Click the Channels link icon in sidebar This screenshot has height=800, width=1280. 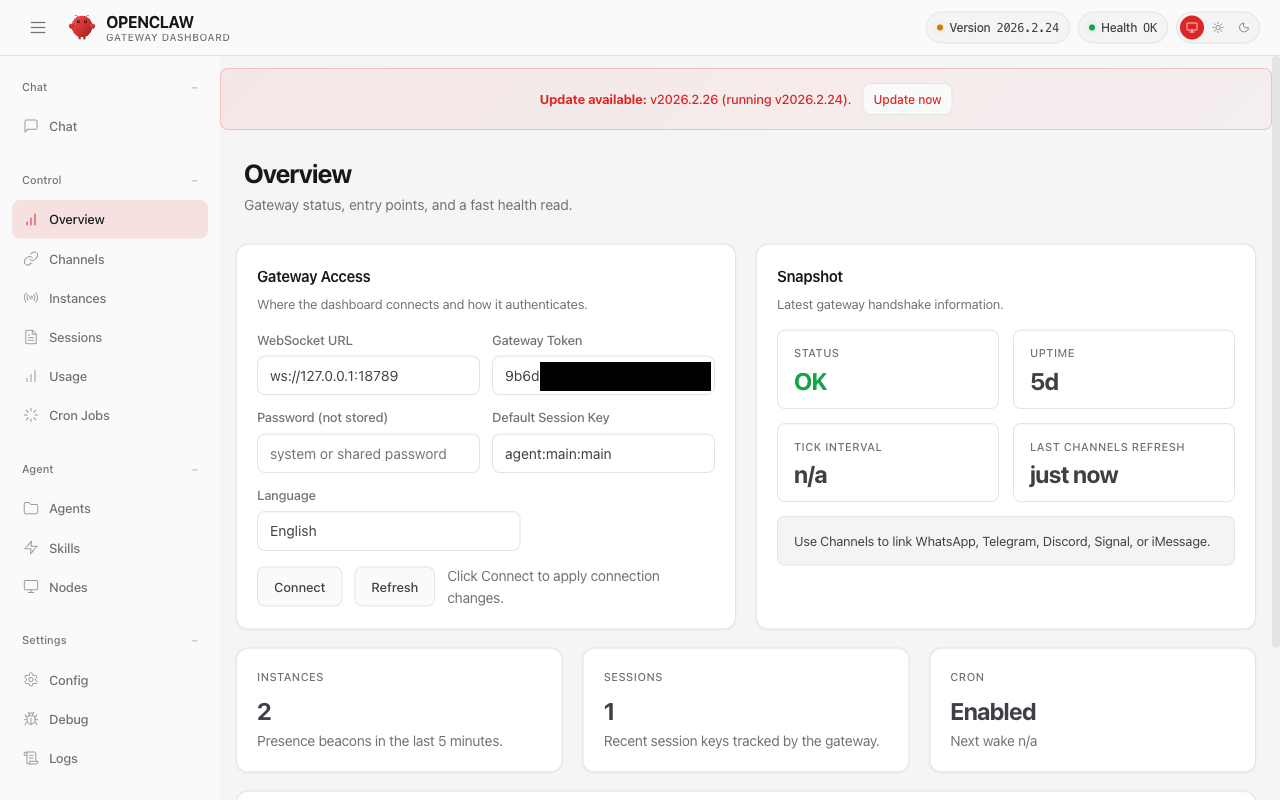coord(31,259)
